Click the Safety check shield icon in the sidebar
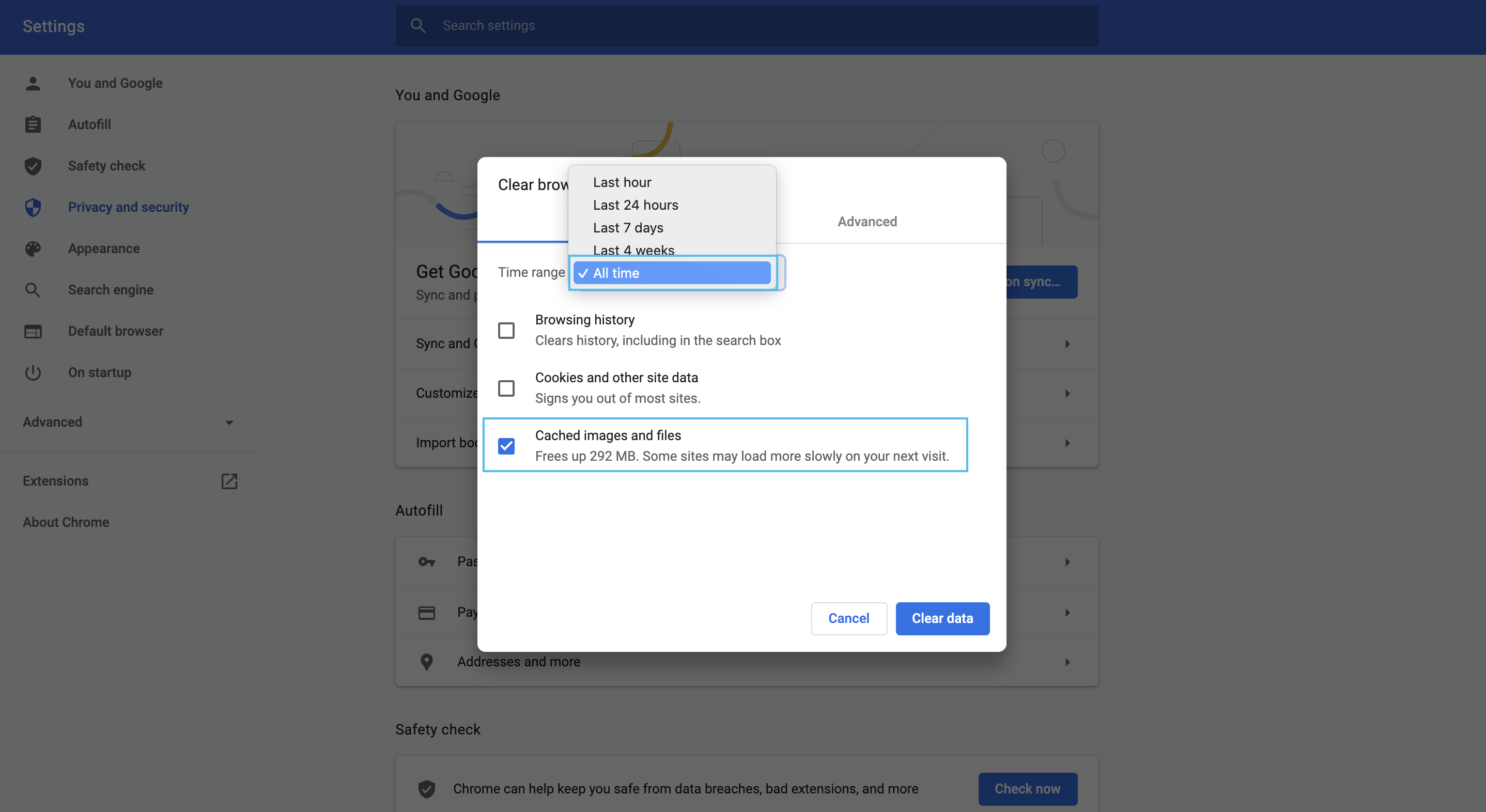 pyautogui.click(x=33, y=166)
